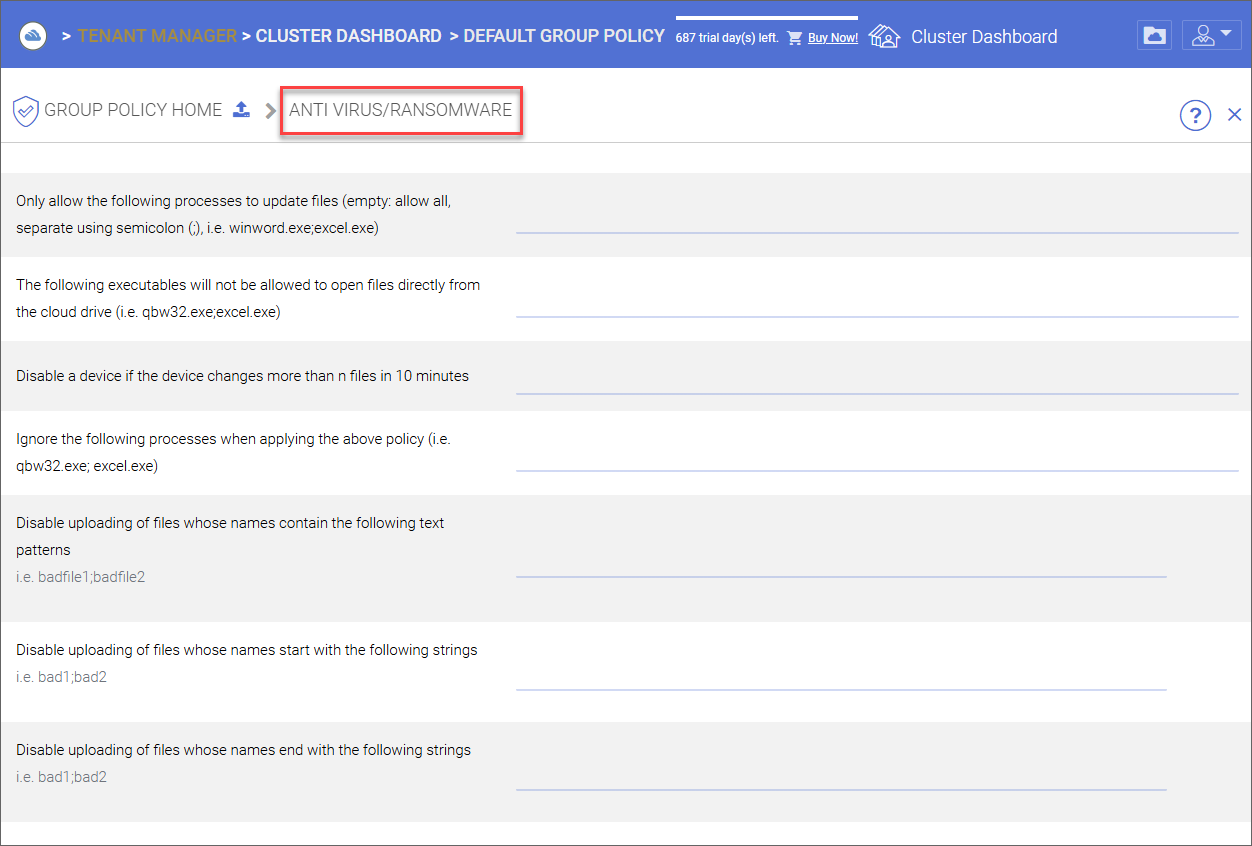The image size is (1252, 846).
Task: Click the upload icon beside Group Policy Home
Action: click(x=241, y=109)
